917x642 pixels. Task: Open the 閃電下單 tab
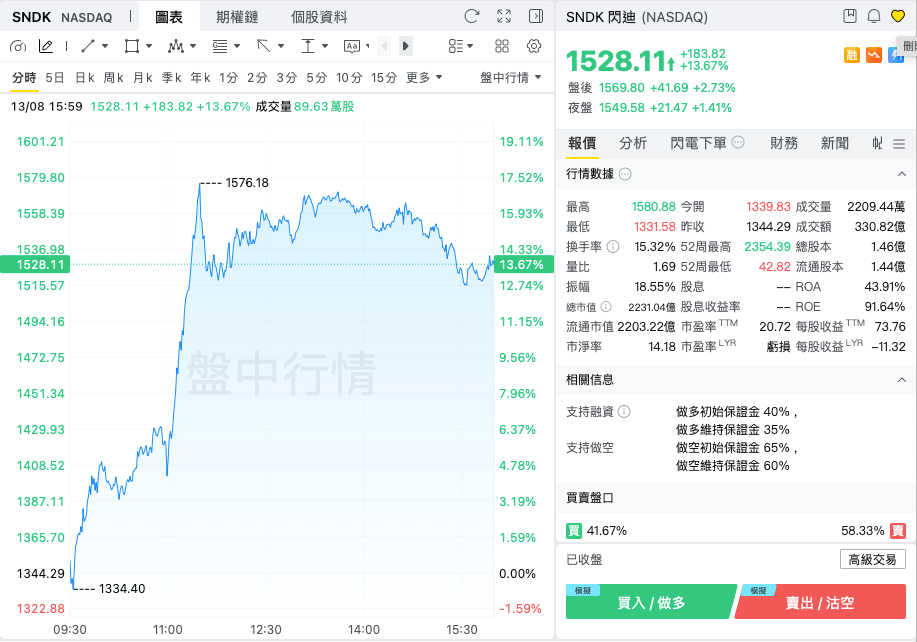coord(698,143)
